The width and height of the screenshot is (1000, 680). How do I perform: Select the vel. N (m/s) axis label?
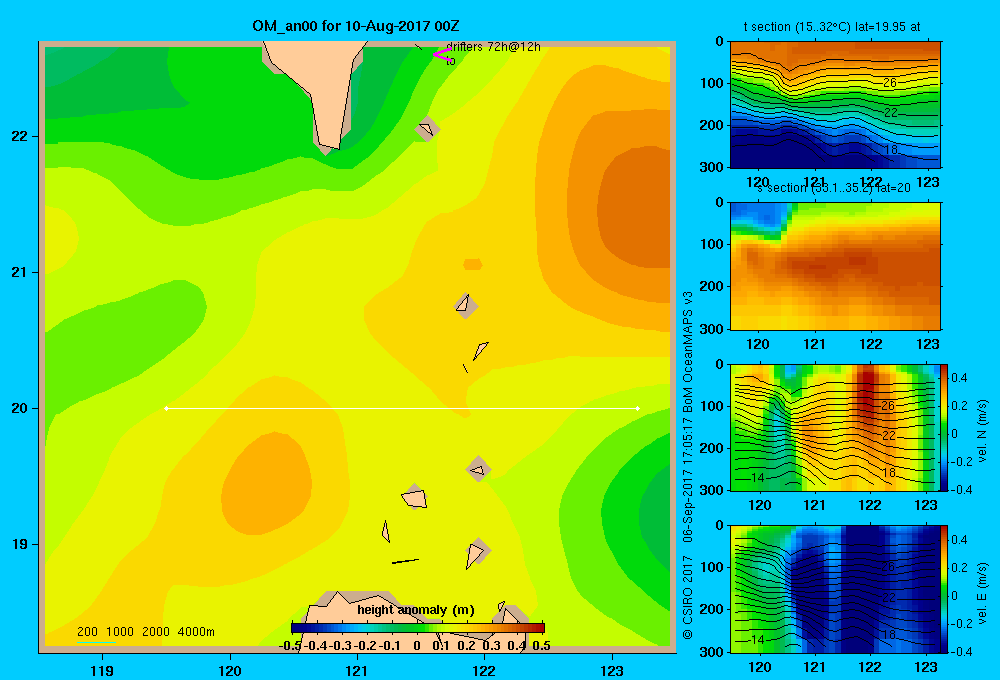click(x=983, y=431)
